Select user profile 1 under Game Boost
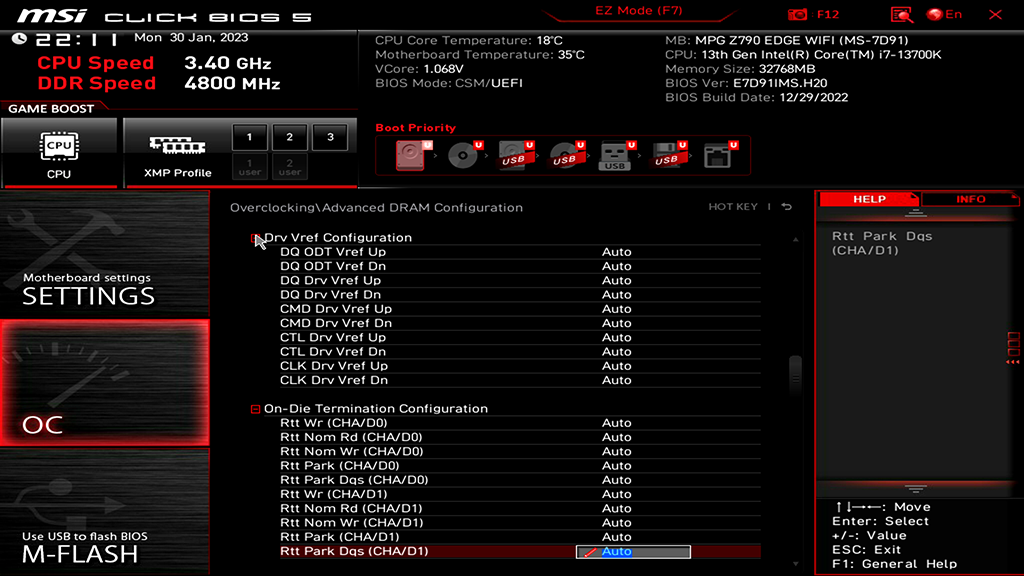The width and height of the screenshot is (1024, 576). click(x=249, y=166)
